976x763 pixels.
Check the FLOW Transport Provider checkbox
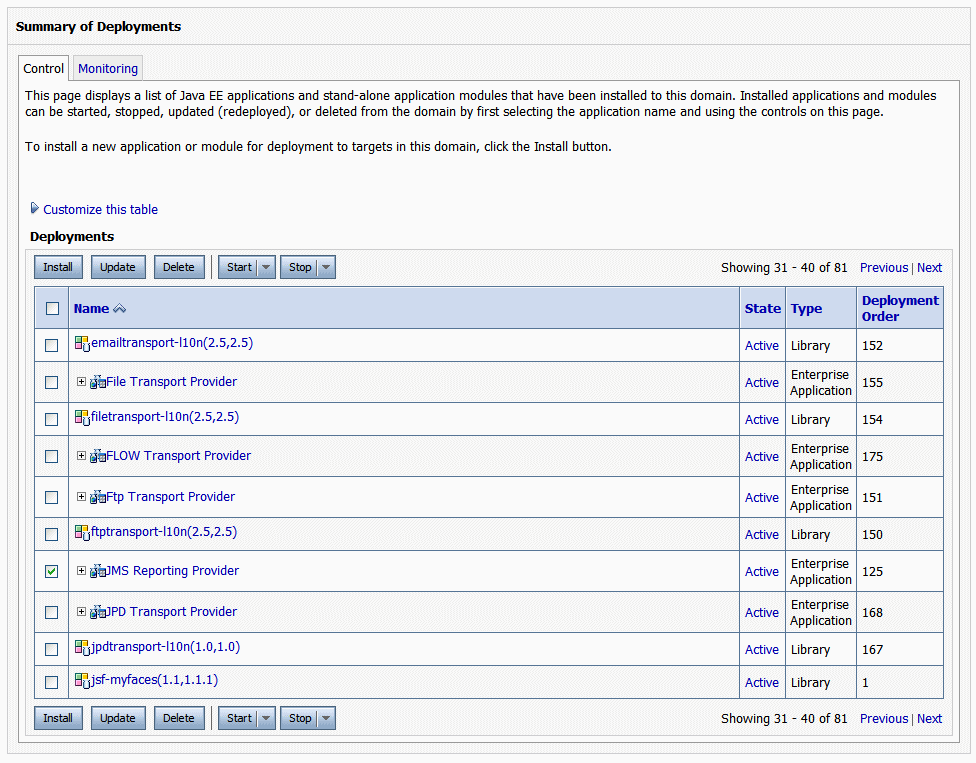[x=52, y=456]
